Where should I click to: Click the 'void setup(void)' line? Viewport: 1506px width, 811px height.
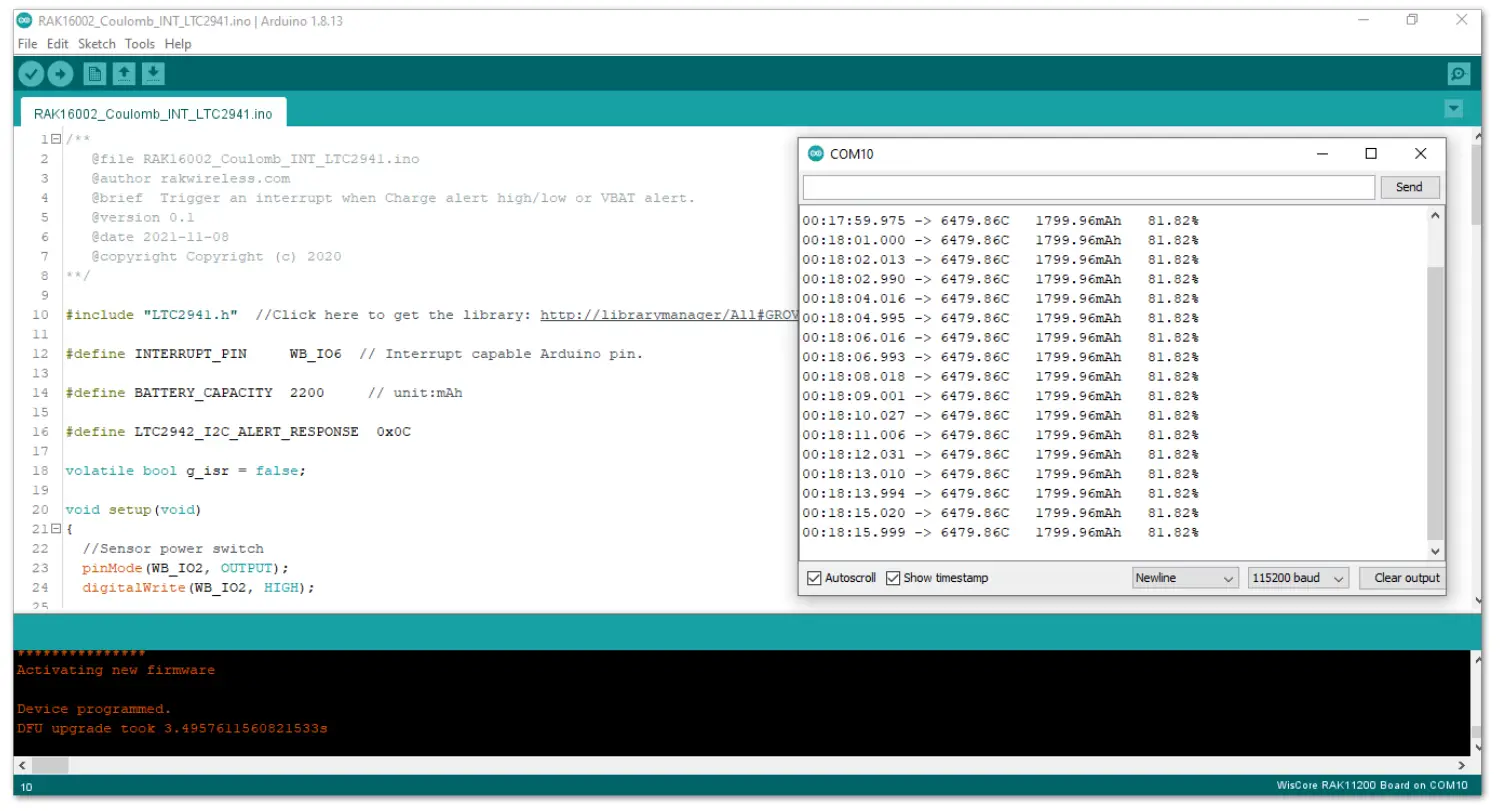coord(134,510)
